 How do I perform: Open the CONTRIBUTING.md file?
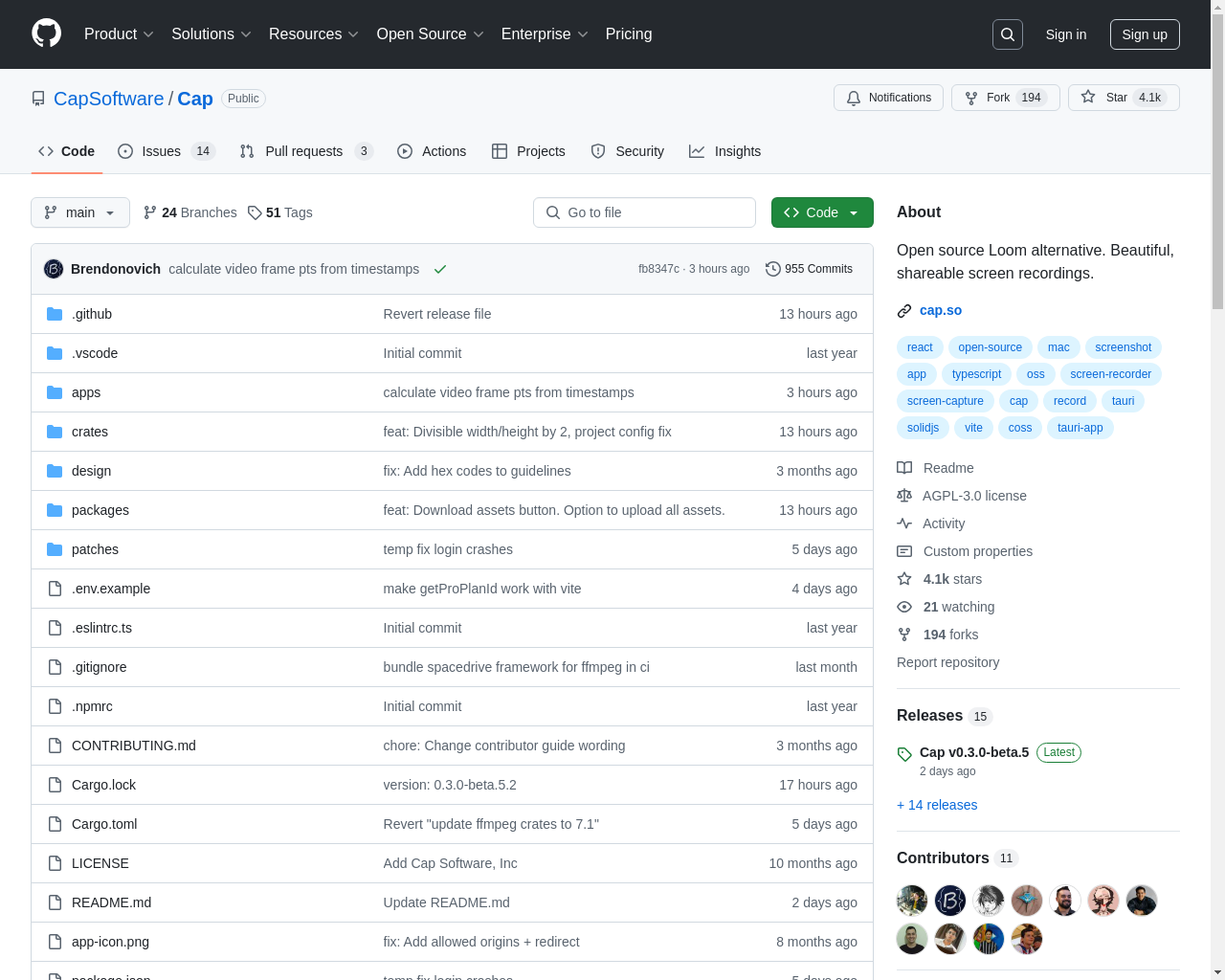(134, 746)
